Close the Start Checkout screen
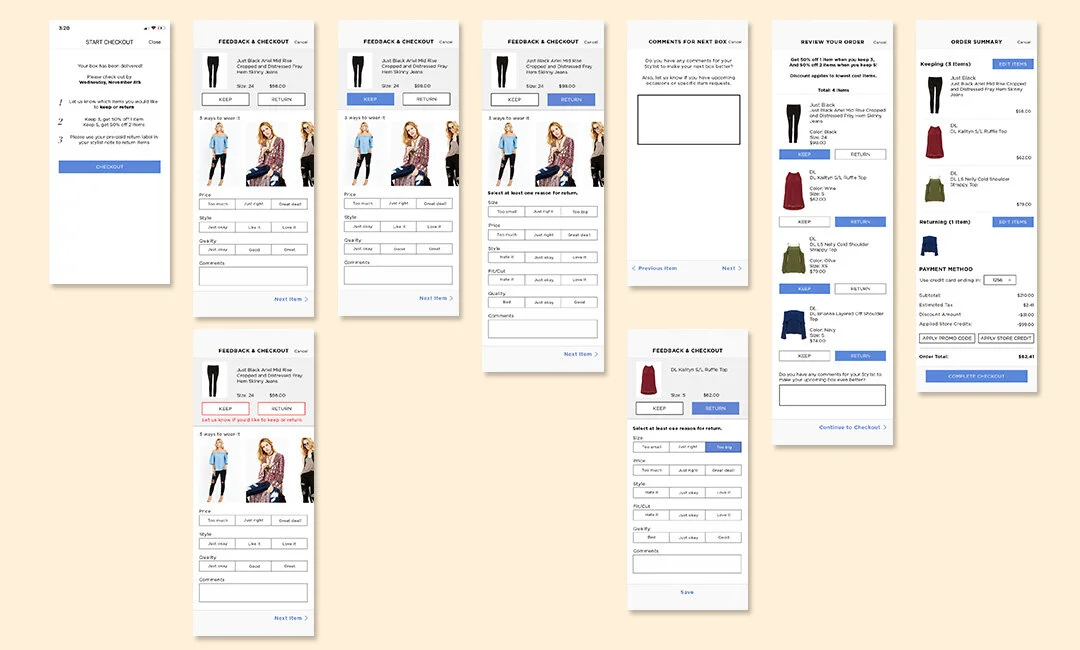This screenshot has width=1080, height=650. pos(155,42)
